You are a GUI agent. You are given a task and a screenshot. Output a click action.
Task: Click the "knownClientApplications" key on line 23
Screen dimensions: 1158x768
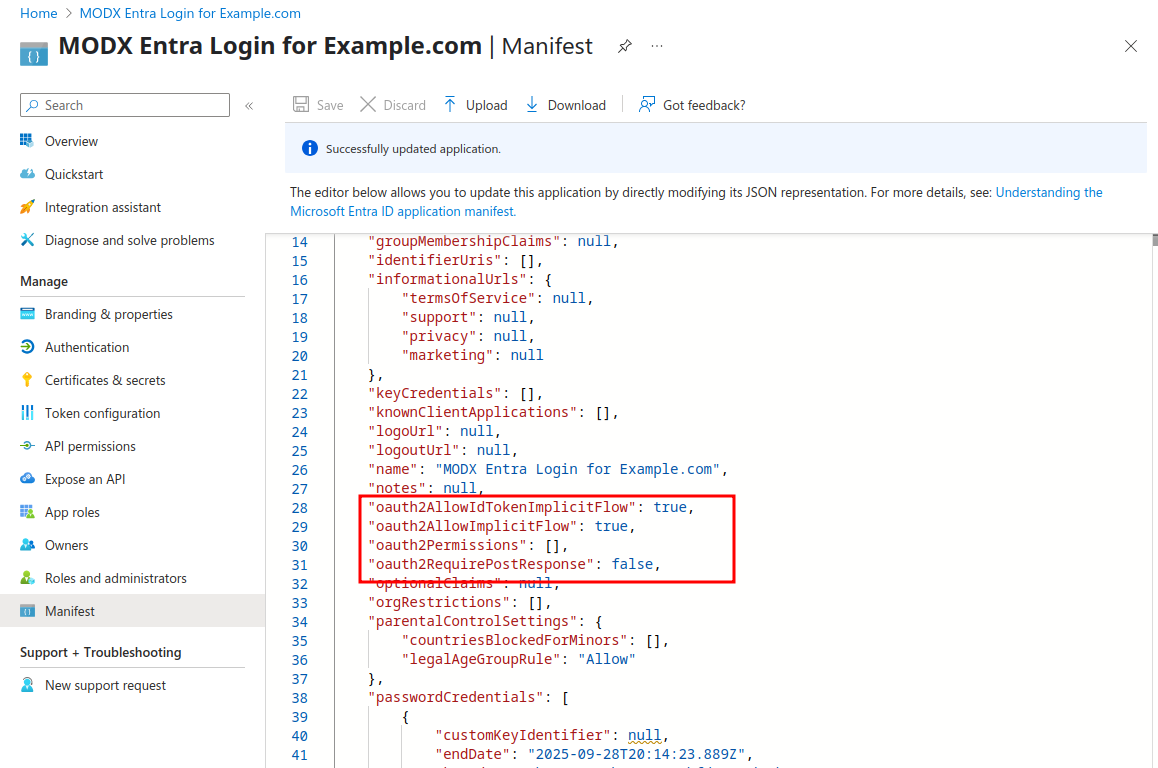[473, 412]
